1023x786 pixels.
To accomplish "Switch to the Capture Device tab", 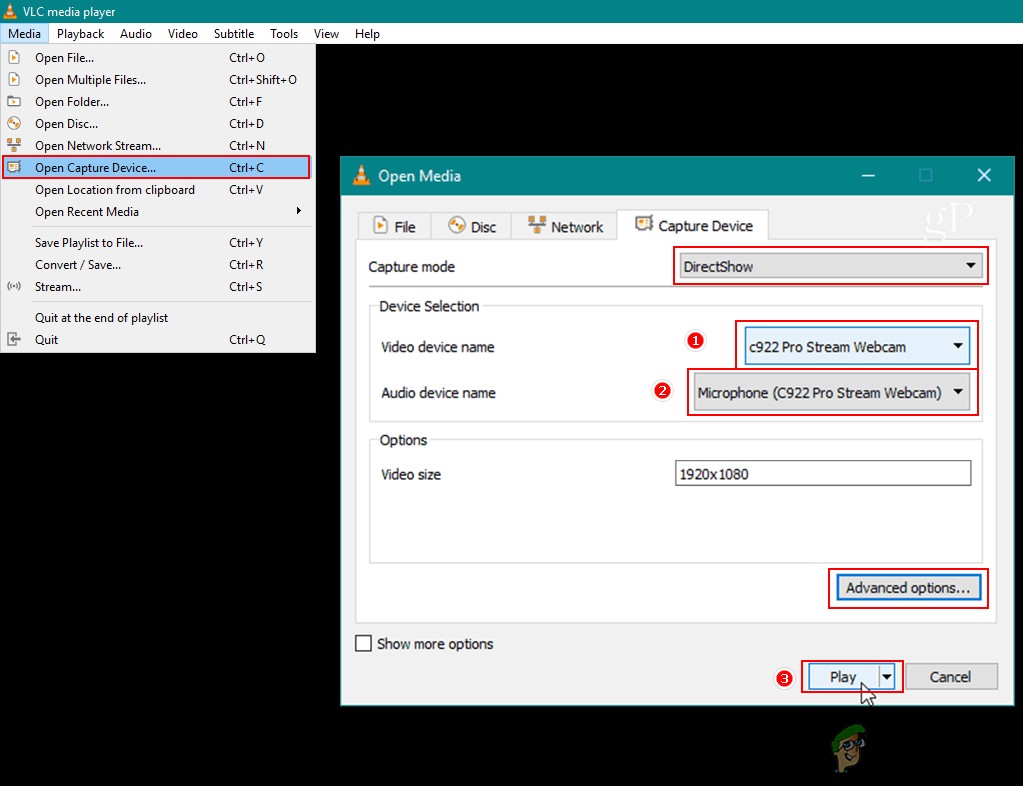I will pyautogui.click(x=693, y=226).
